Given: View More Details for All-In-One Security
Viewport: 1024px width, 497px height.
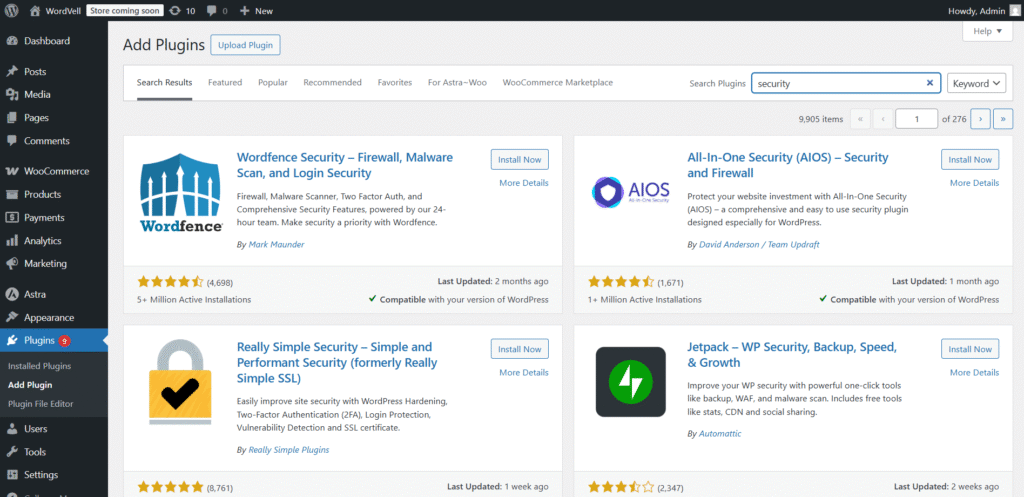Looking at the screenshot, I should click(974, 183).
